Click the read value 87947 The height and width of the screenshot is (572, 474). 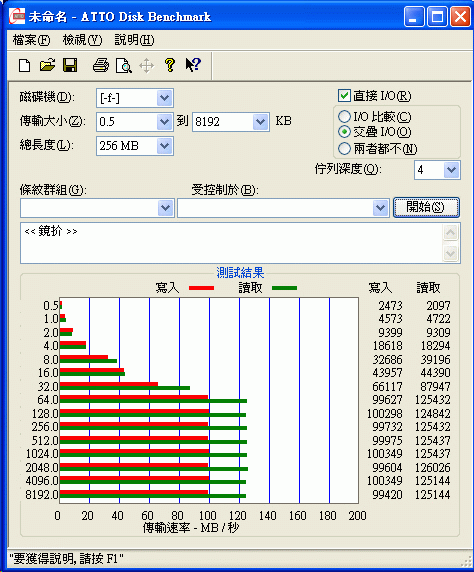point(435,386)
